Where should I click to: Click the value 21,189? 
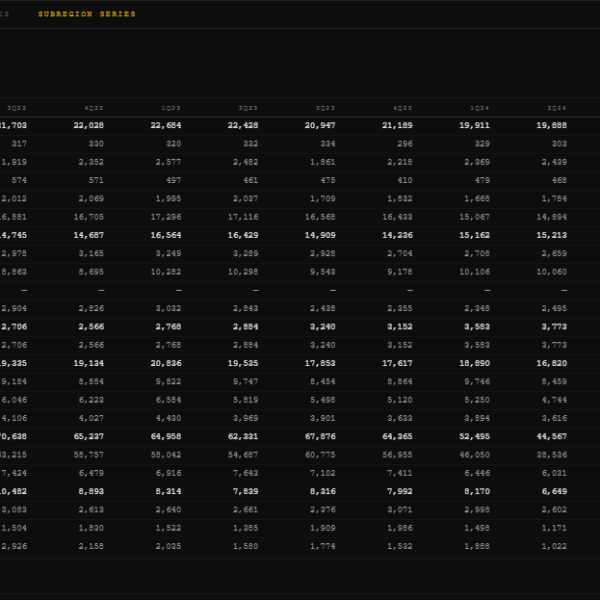coord(397,126)
